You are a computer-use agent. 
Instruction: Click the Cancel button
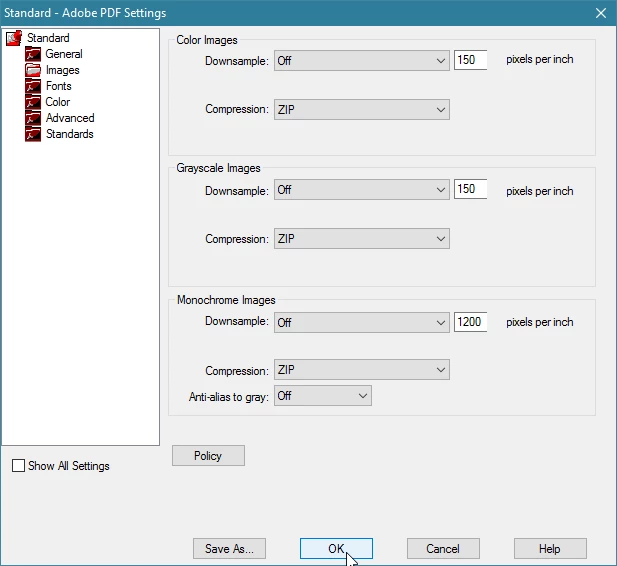(443, 549)
